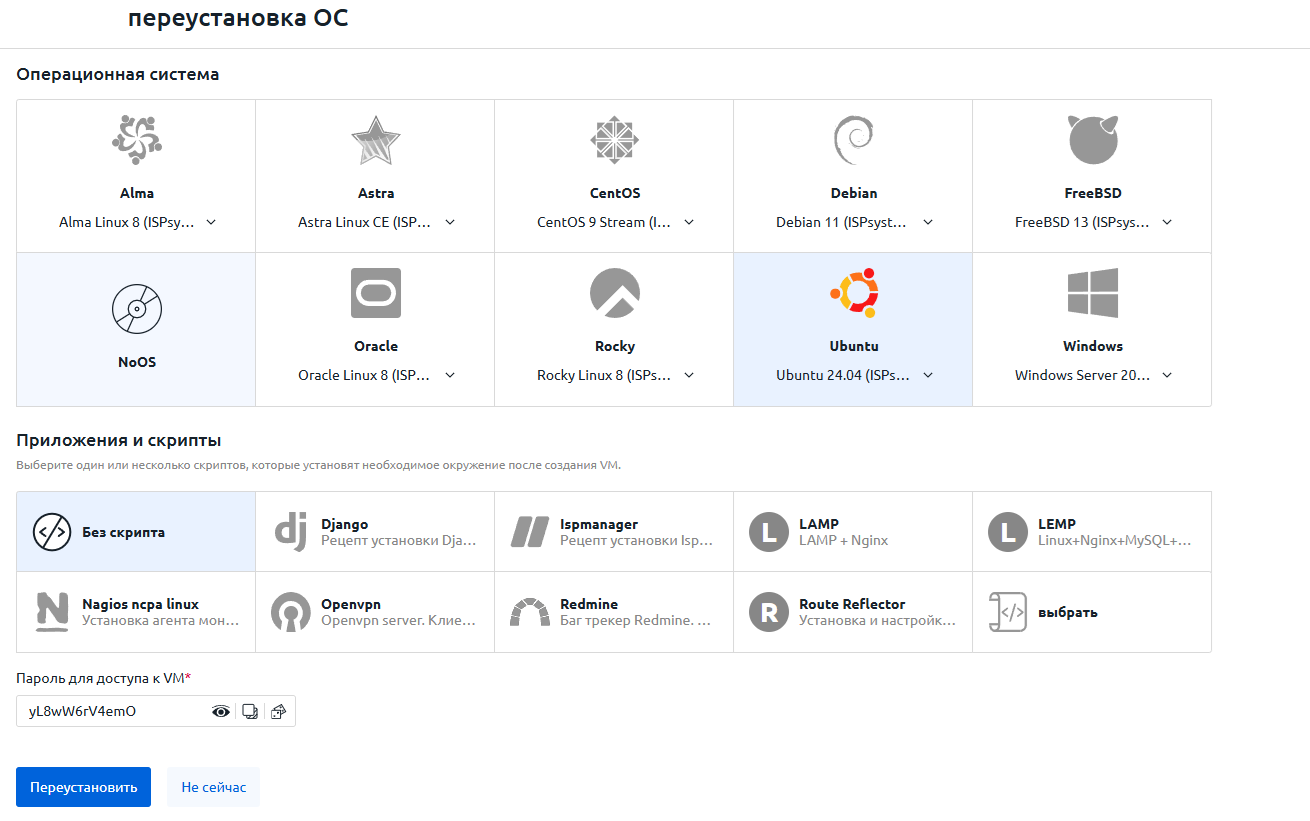Screen dimensions: 1310x821
Task: Click the 'LAMP + Nginx' description
Action: tap(843, 540)
